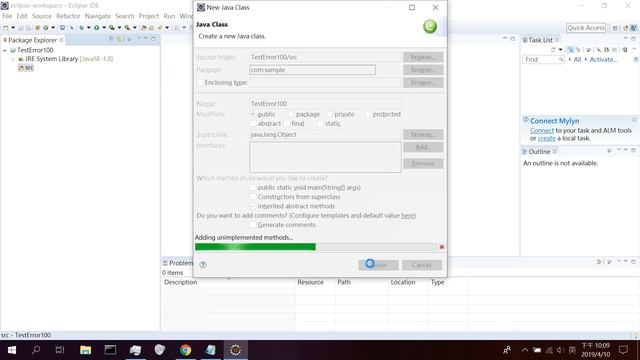
Task: Click the Open Type toolbar icon
Action: pos(144,28)
